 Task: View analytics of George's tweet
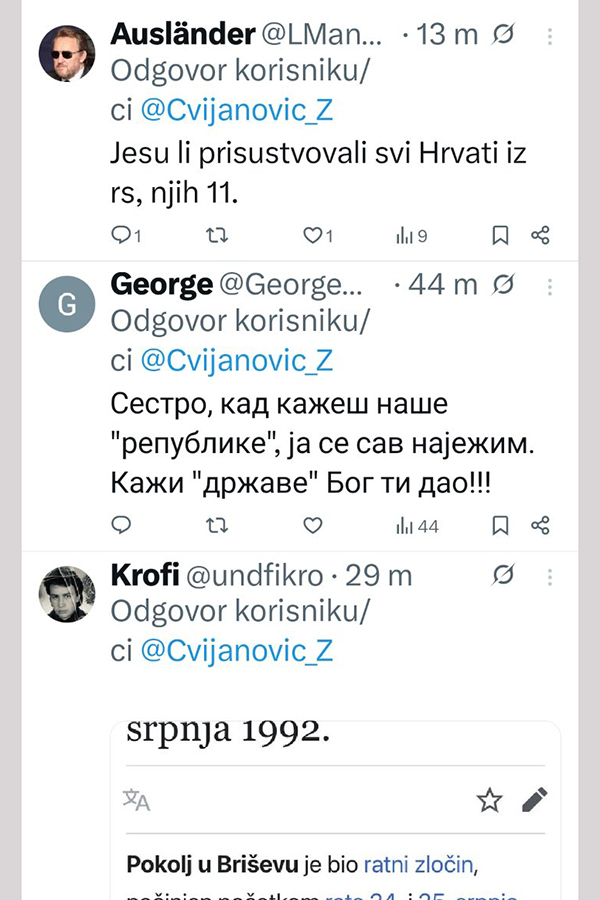417,525
